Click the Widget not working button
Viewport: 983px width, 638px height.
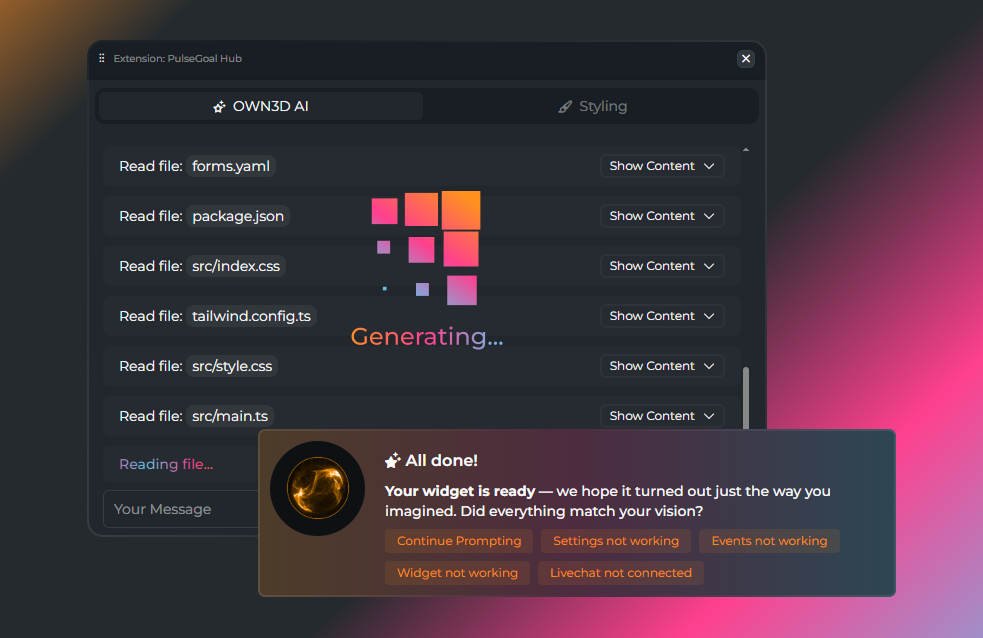(457, 573)
